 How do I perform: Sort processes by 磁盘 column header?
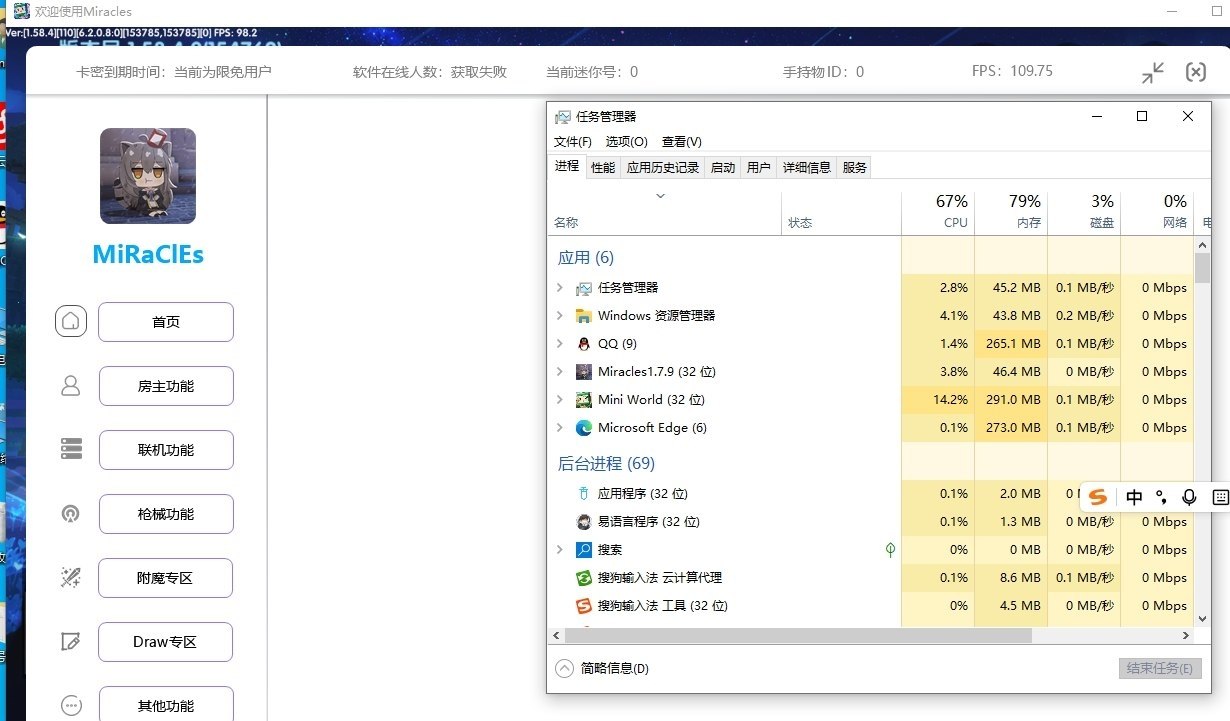pyautogui.click(x=1084, y=212)
